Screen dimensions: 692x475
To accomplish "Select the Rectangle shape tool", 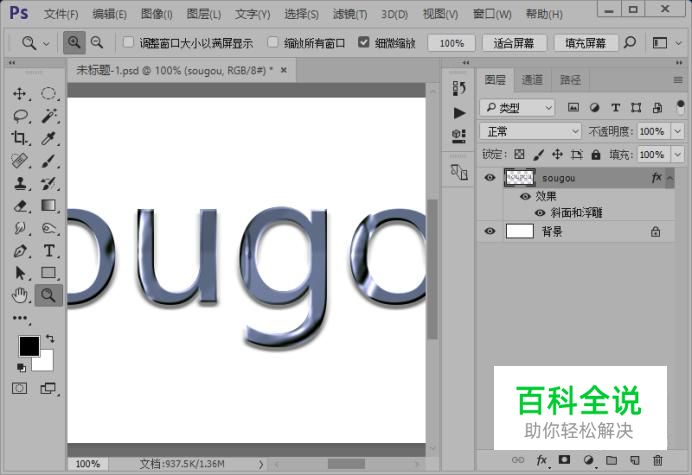I will (x=48, y=273).
